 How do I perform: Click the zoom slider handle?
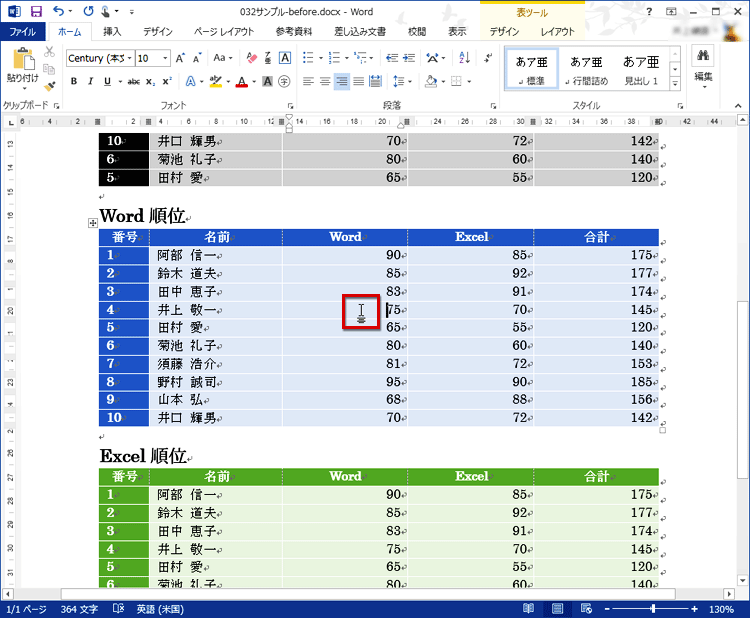tap(653, 609)
